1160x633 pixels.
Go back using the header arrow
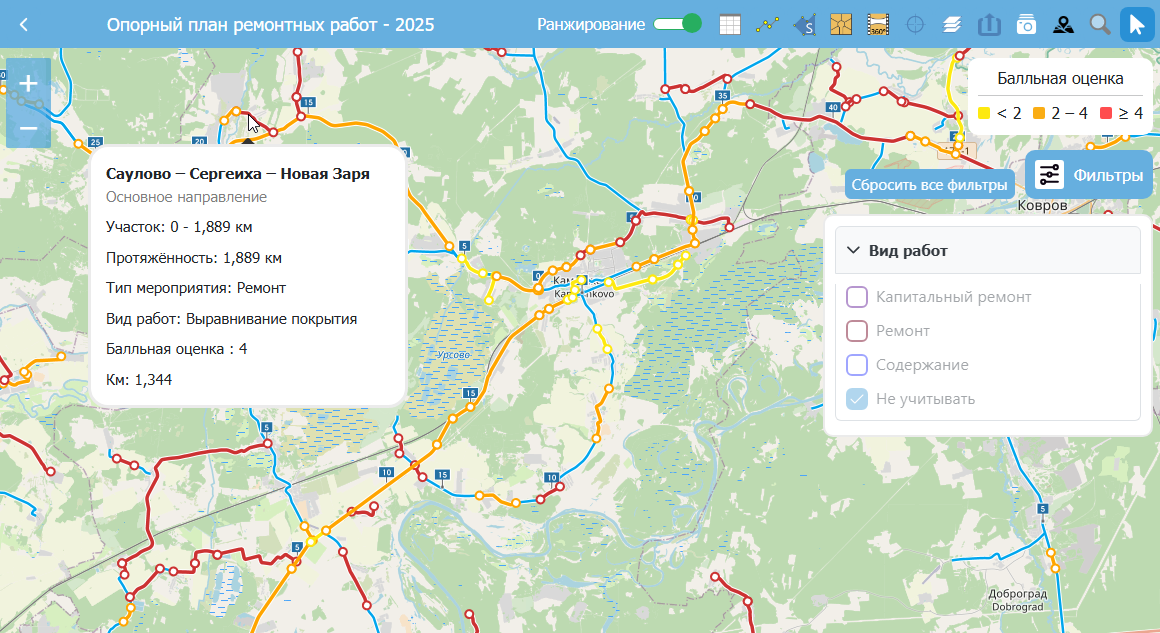point(24,25)
